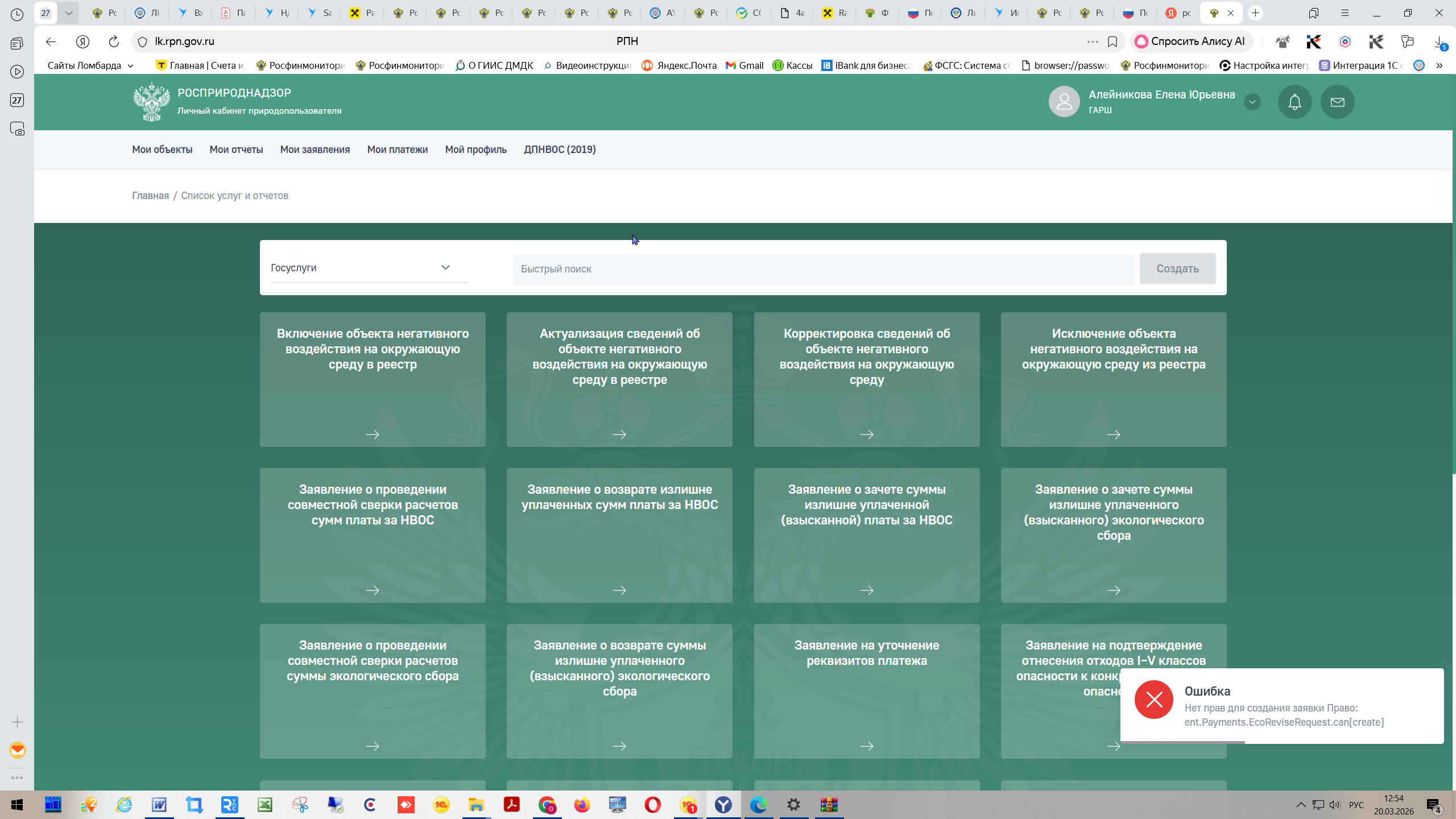Show hidden bookmarks overflow chevron
The height and width of the screenshot is (819, 1456).
click(1440, 65)
